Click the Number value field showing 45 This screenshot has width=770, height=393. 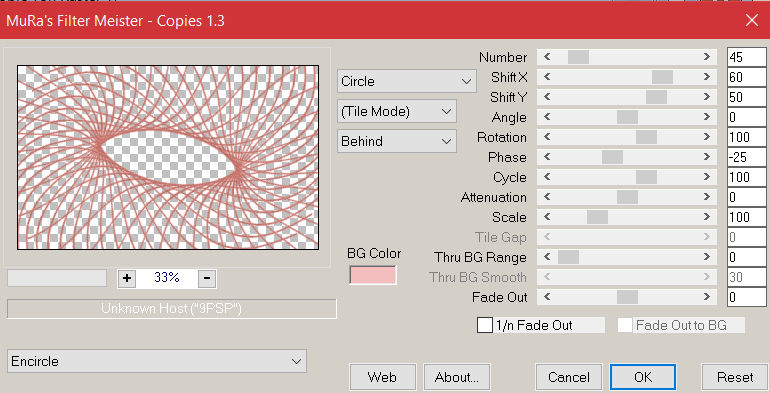coord(746,57)
